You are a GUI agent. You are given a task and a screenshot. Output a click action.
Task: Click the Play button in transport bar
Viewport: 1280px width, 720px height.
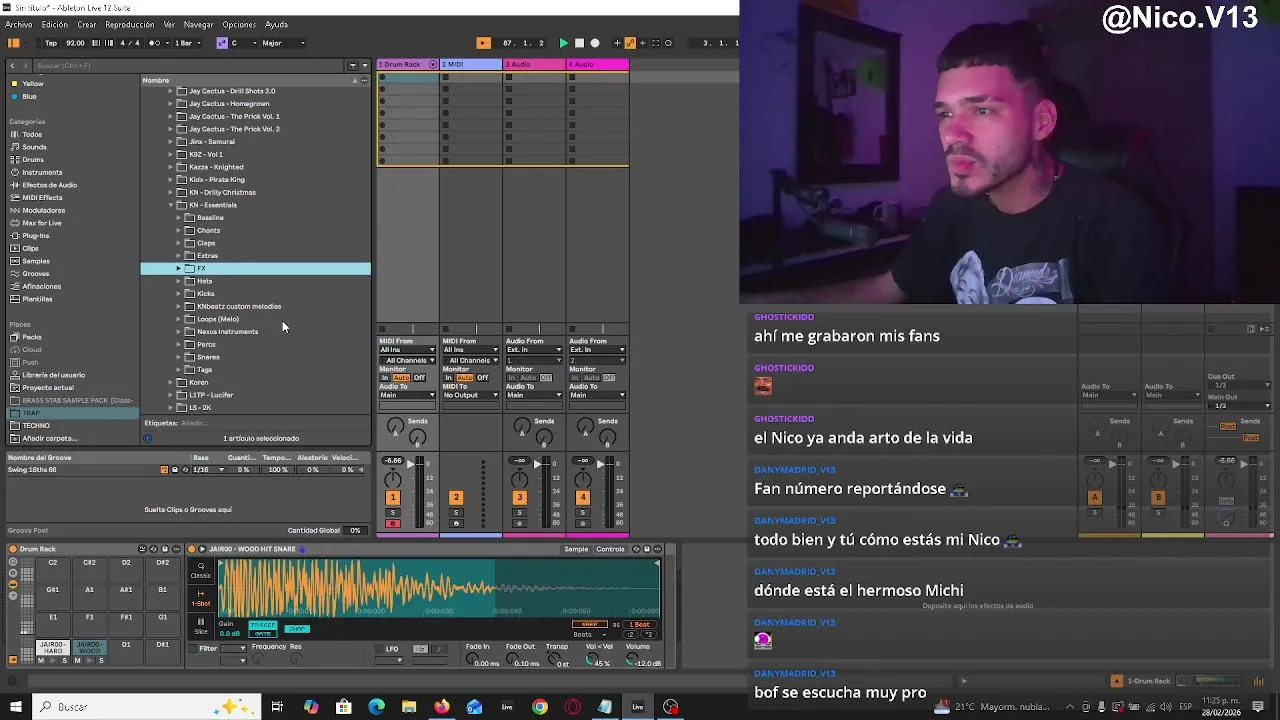pos(563,43)
